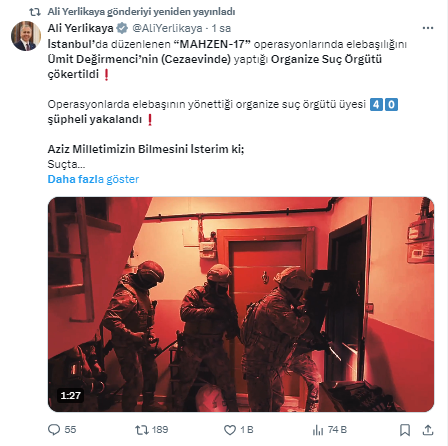Image resolution: width=448 pixels, height=446 pixels.
Task: Expand the text with Daha fazla göster
Action: point(93,179)
